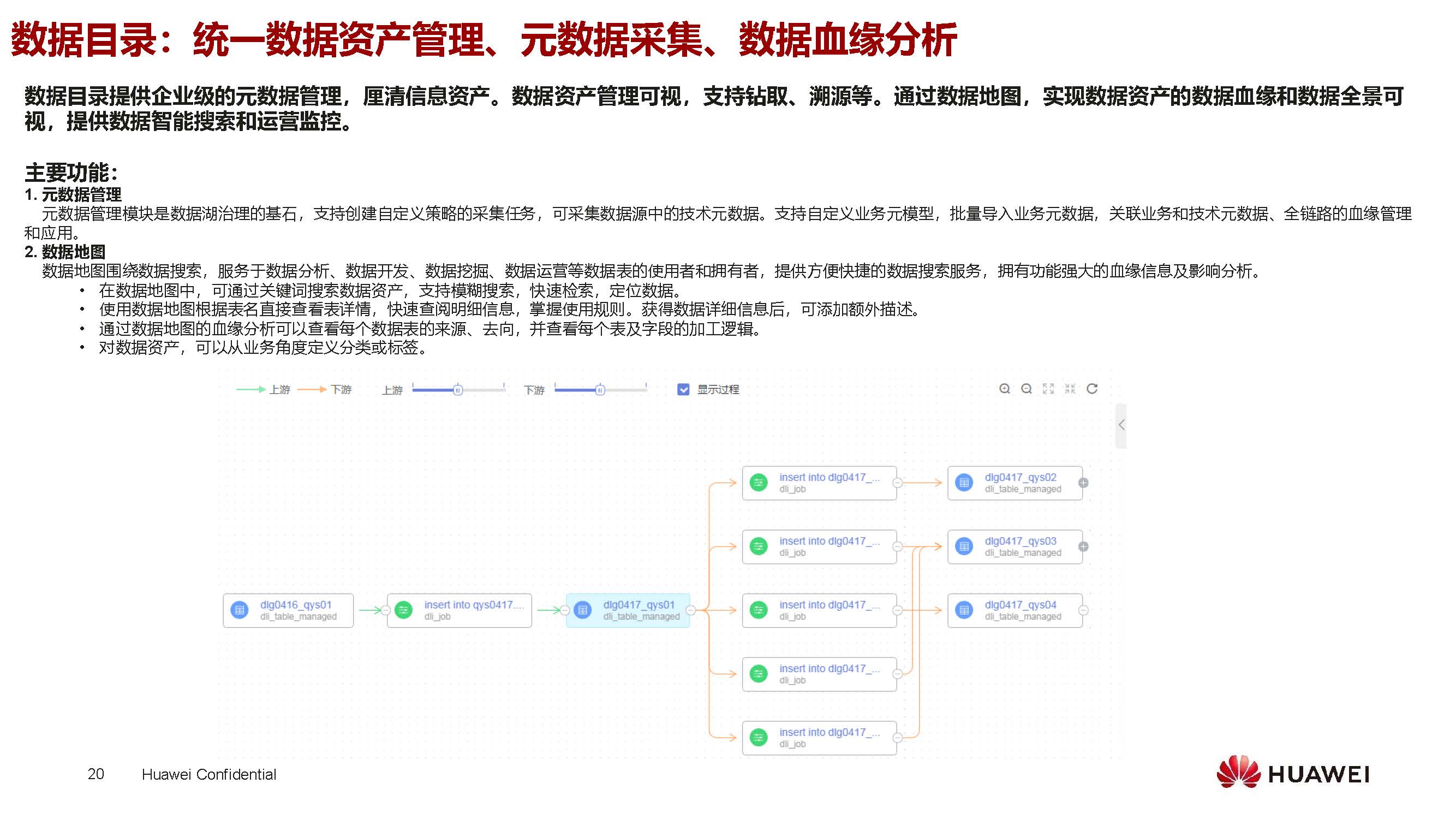Toggle the 显示过程 checkbox
1456x819 pixels.
coord(683,390)
